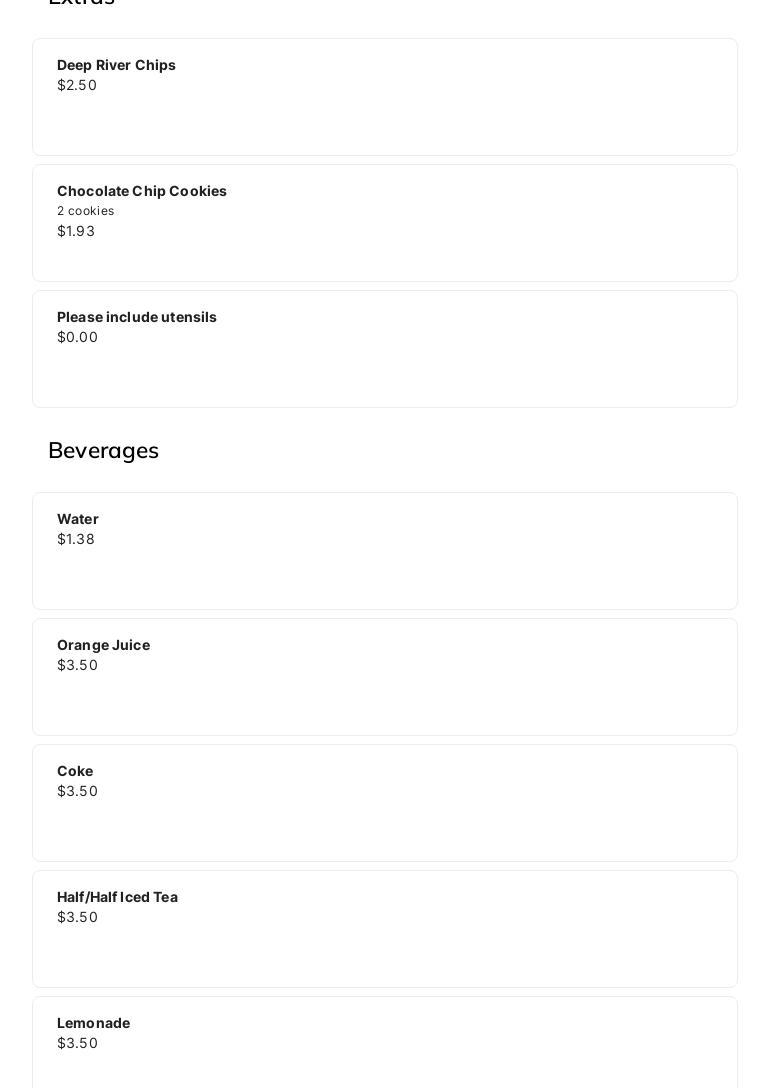Click the $1.93 cookies price
This screenshot has height=1088, width=770.
click(76, 231)
